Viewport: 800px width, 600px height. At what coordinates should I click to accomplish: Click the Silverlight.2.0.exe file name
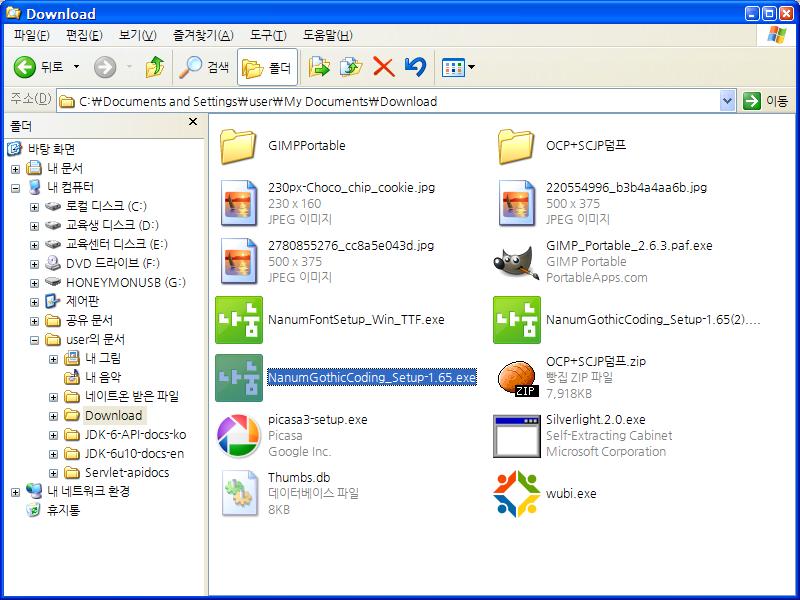595,419
